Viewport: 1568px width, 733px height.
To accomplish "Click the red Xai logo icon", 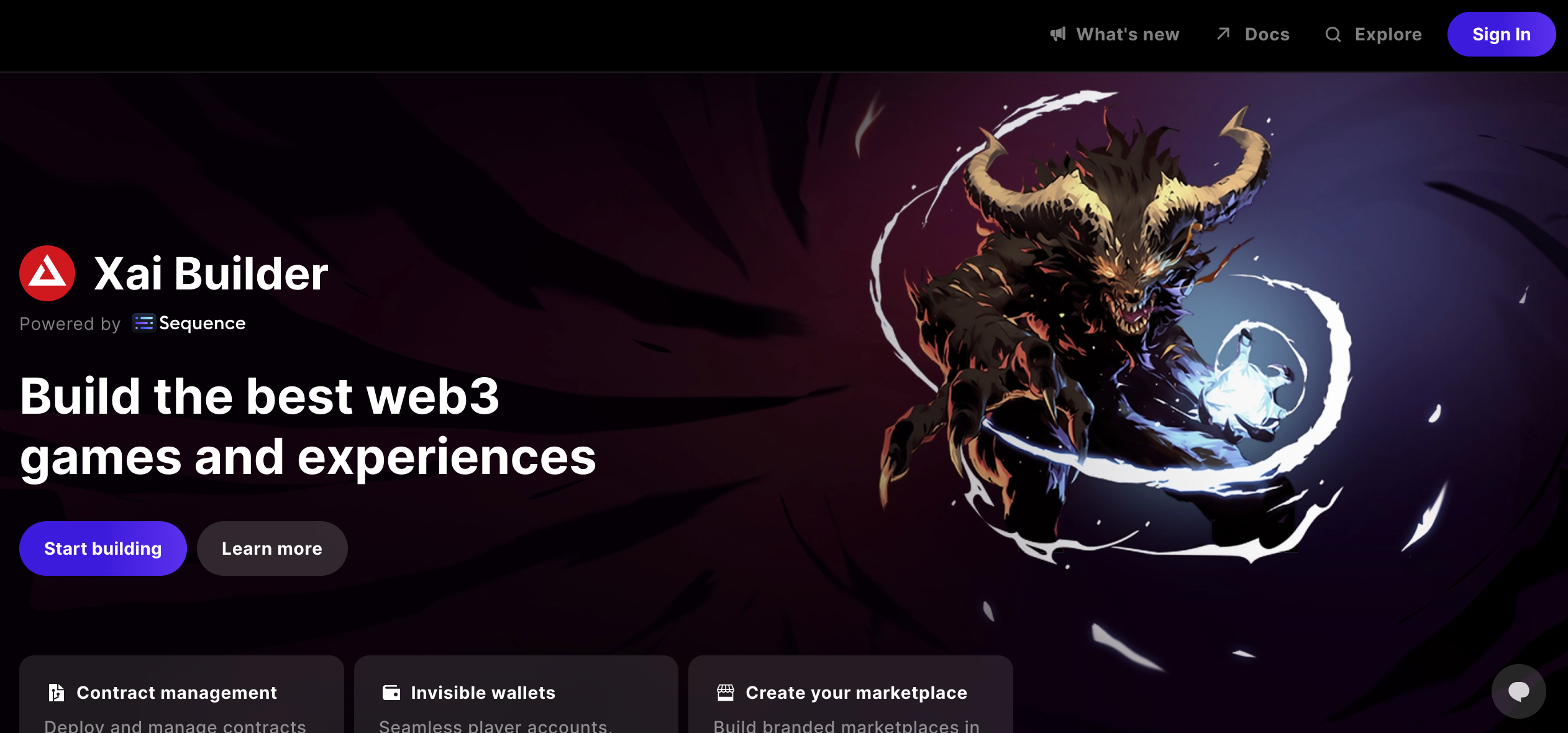I will 47,273.
